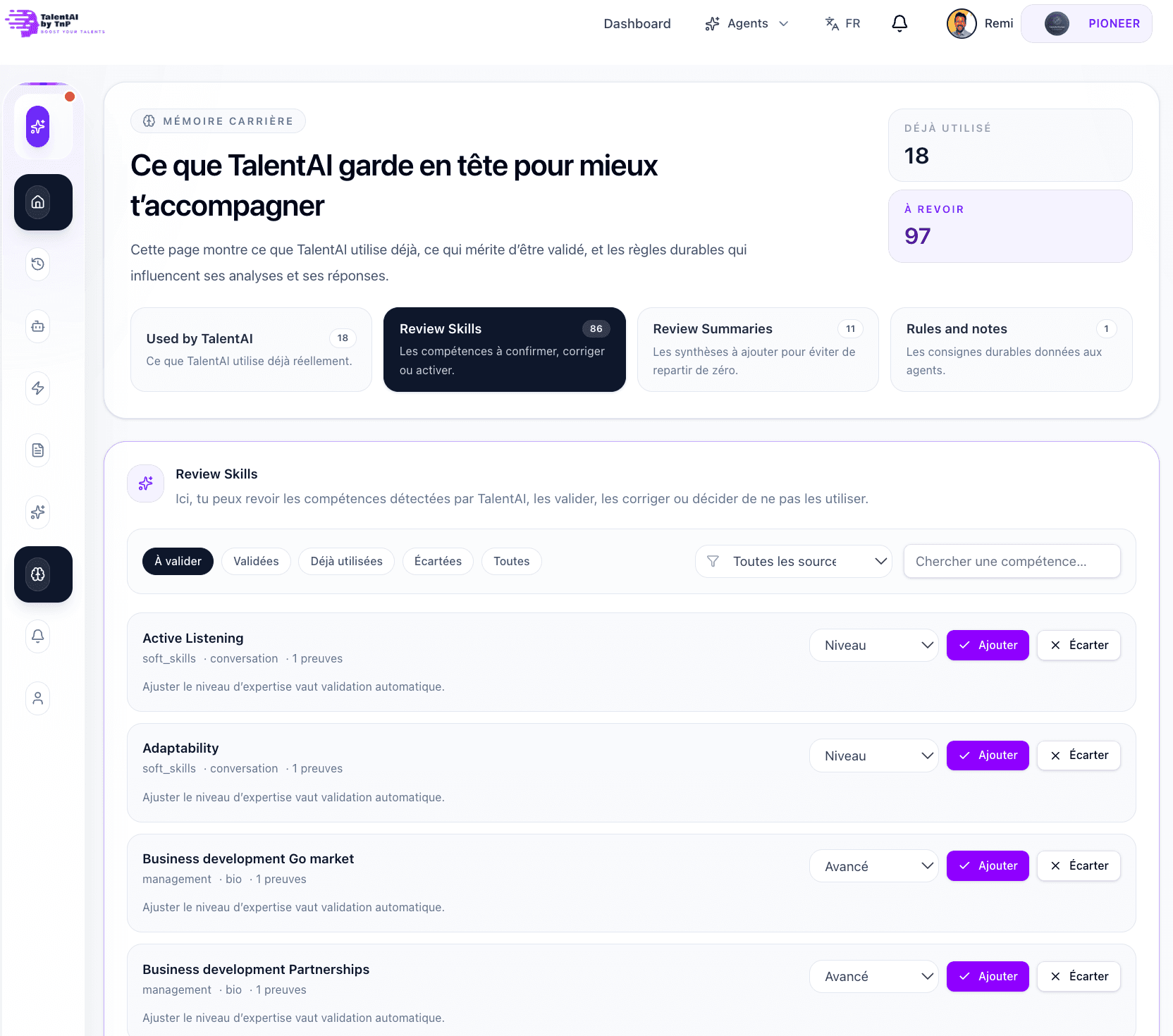
Task: Add the Active Listening skill with Ajouter
Action: (988, 646)
